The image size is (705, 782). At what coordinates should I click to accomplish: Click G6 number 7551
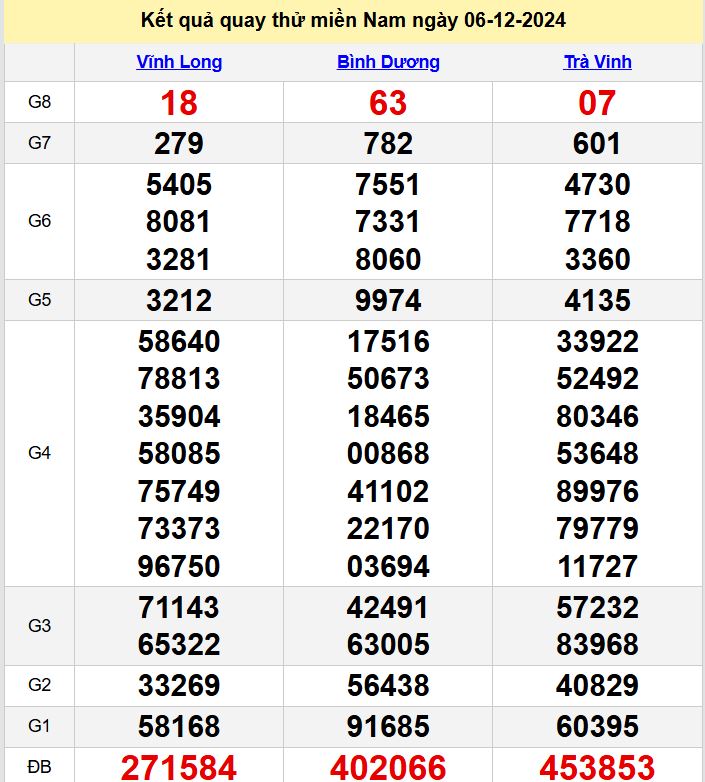coord(388,184)
